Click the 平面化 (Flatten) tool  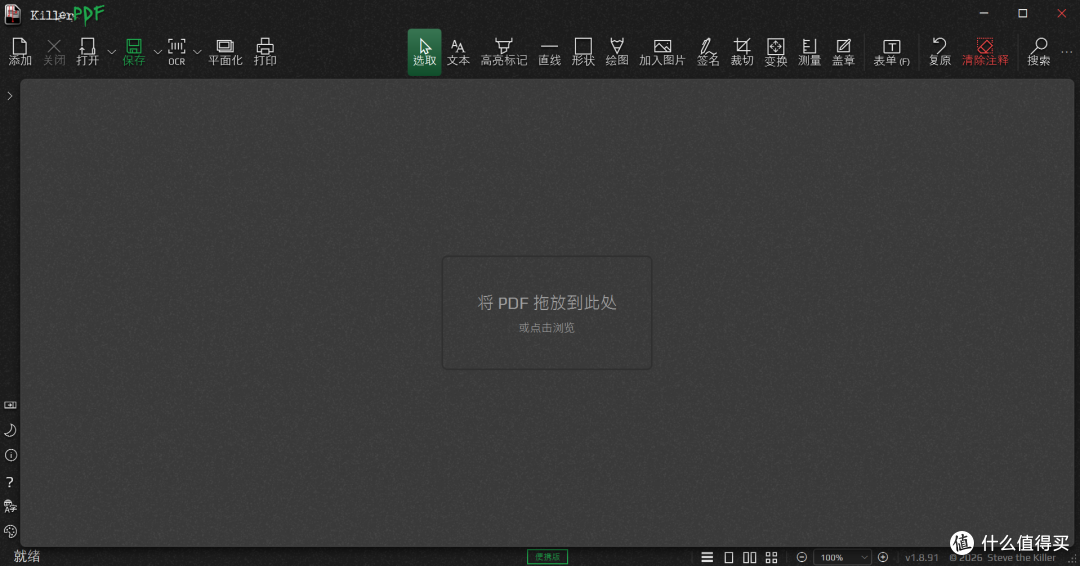pyautogui.click(x=225, y=52)
